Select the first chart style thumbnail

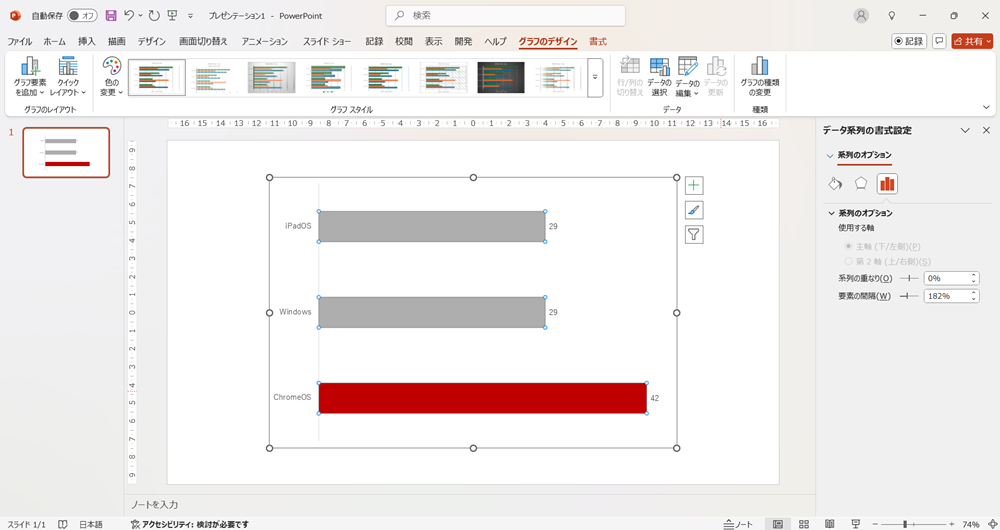(157, 78)
